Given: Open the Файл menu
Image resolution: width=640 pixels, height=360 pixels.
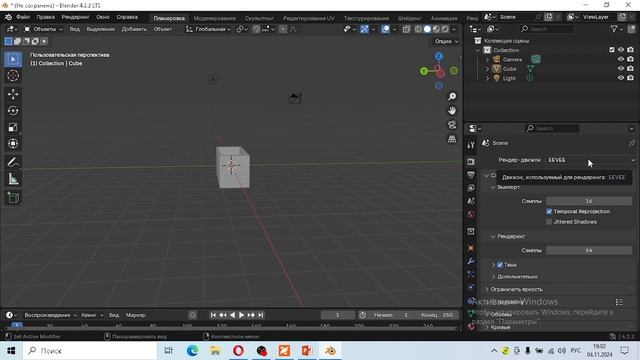Looking at the screenshot, I should 23,17.
